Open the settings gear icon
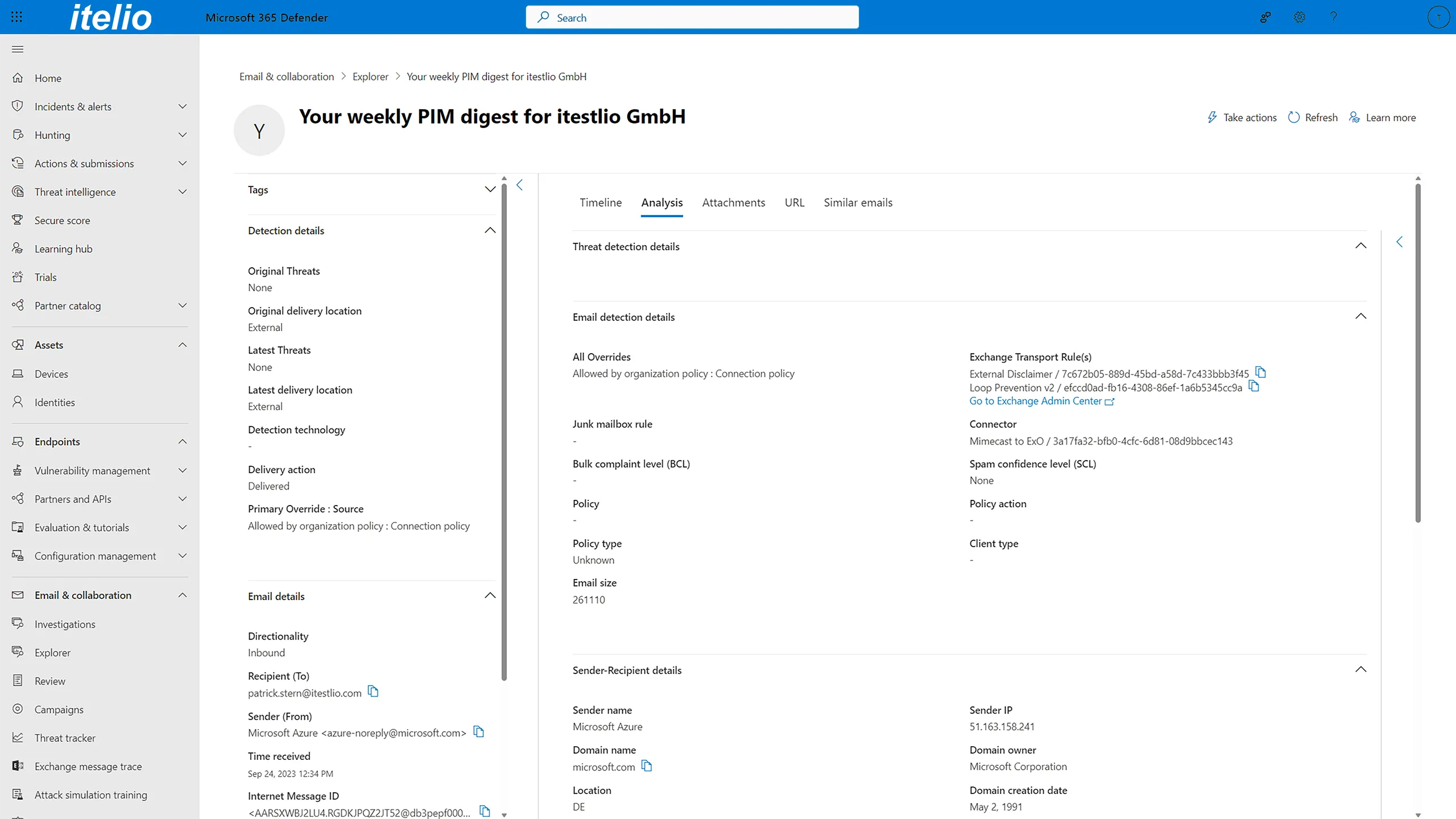This screenshot has height=819, width=1456. (x=1299, y=17)
